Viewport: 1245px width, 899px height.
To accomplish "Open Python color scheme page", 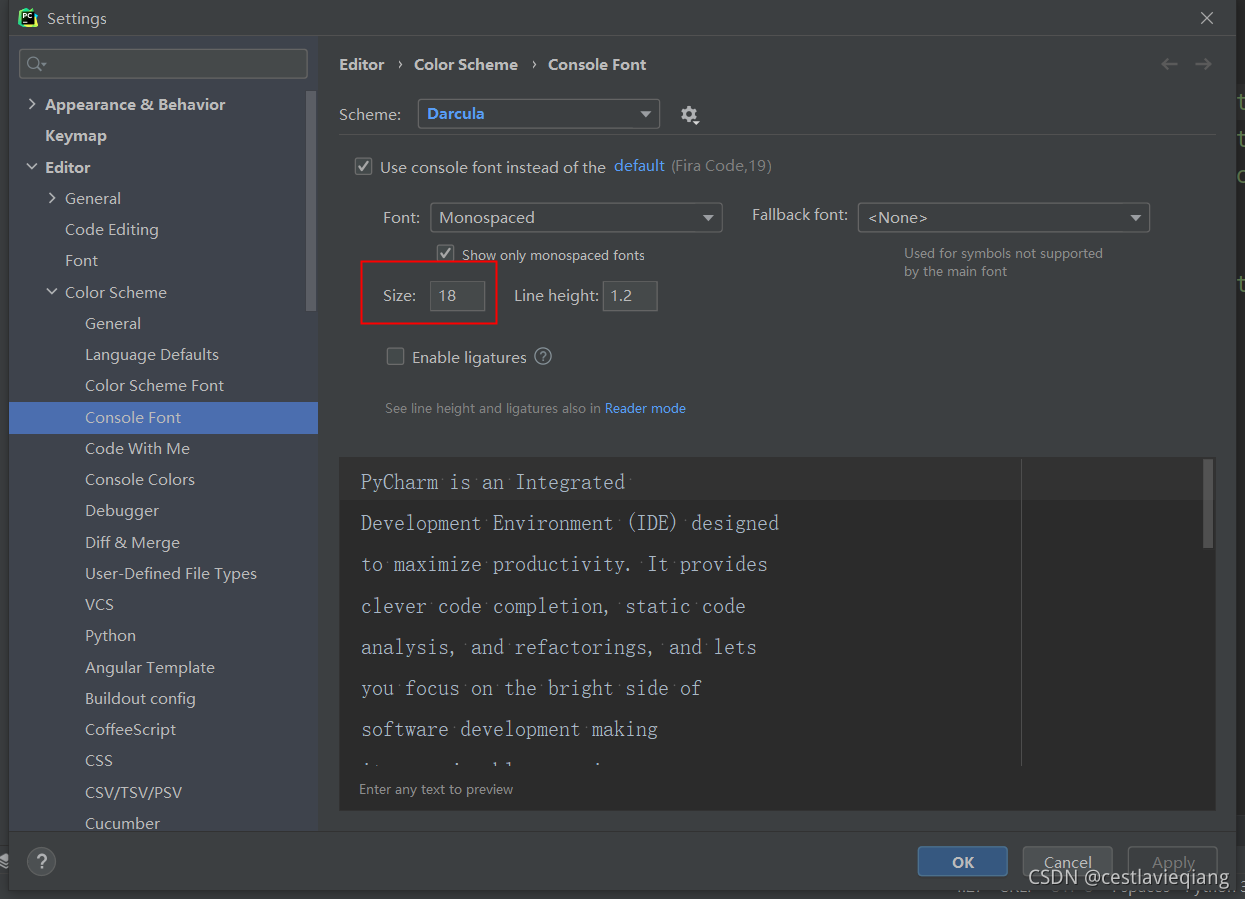I will (110, 635).
